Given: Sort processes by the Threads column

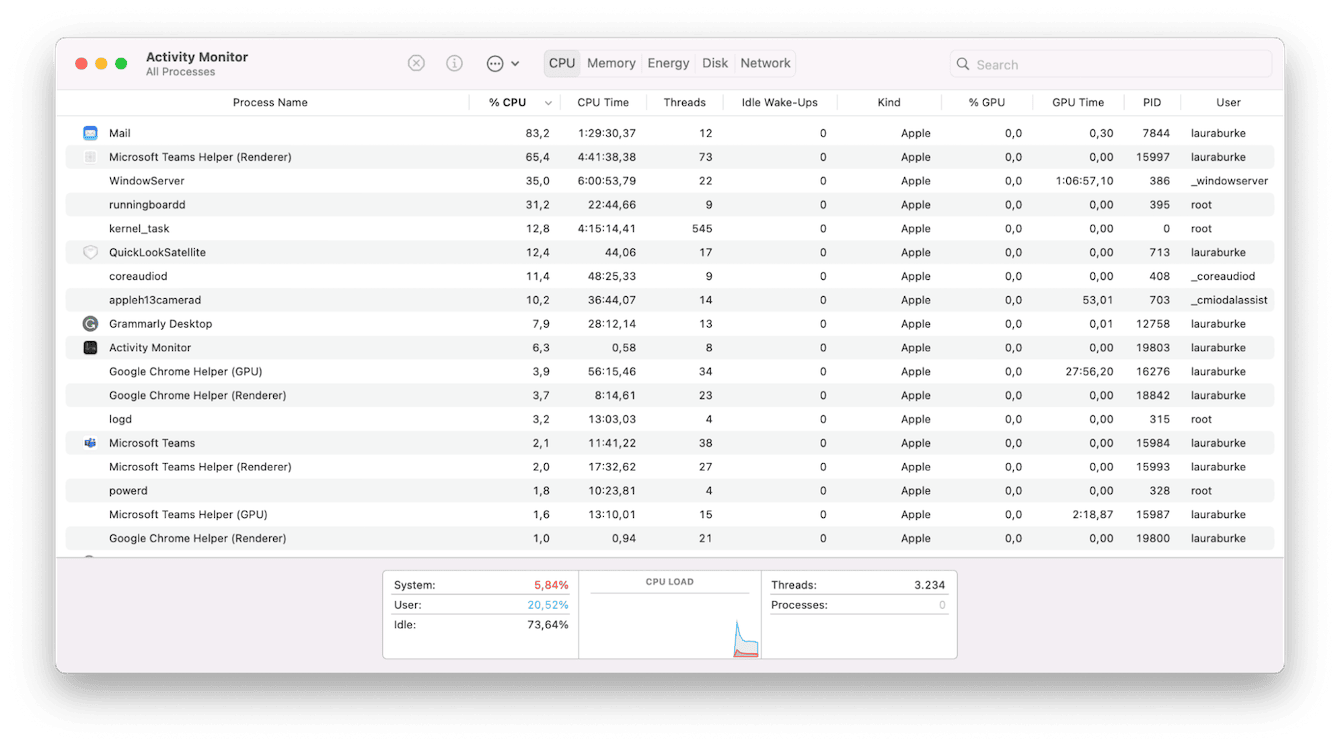Looking at the screenshot, I should point(685,101).
